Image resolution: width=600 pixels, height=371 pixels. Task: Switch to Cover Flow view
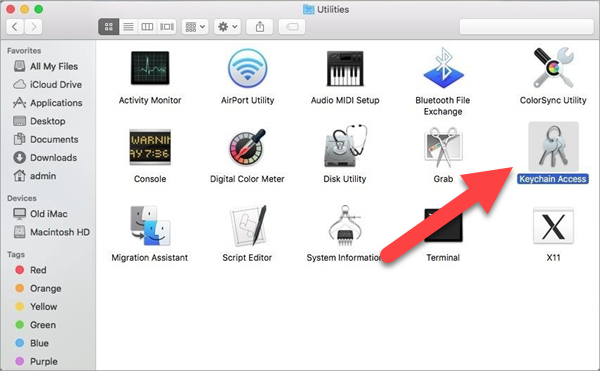click(166, 27)
